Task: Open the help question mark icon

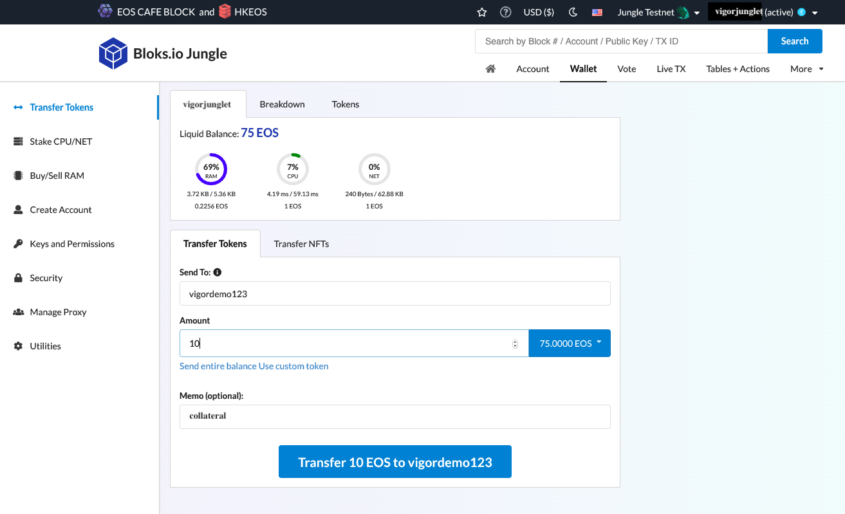Action: [x=505, y=12]
